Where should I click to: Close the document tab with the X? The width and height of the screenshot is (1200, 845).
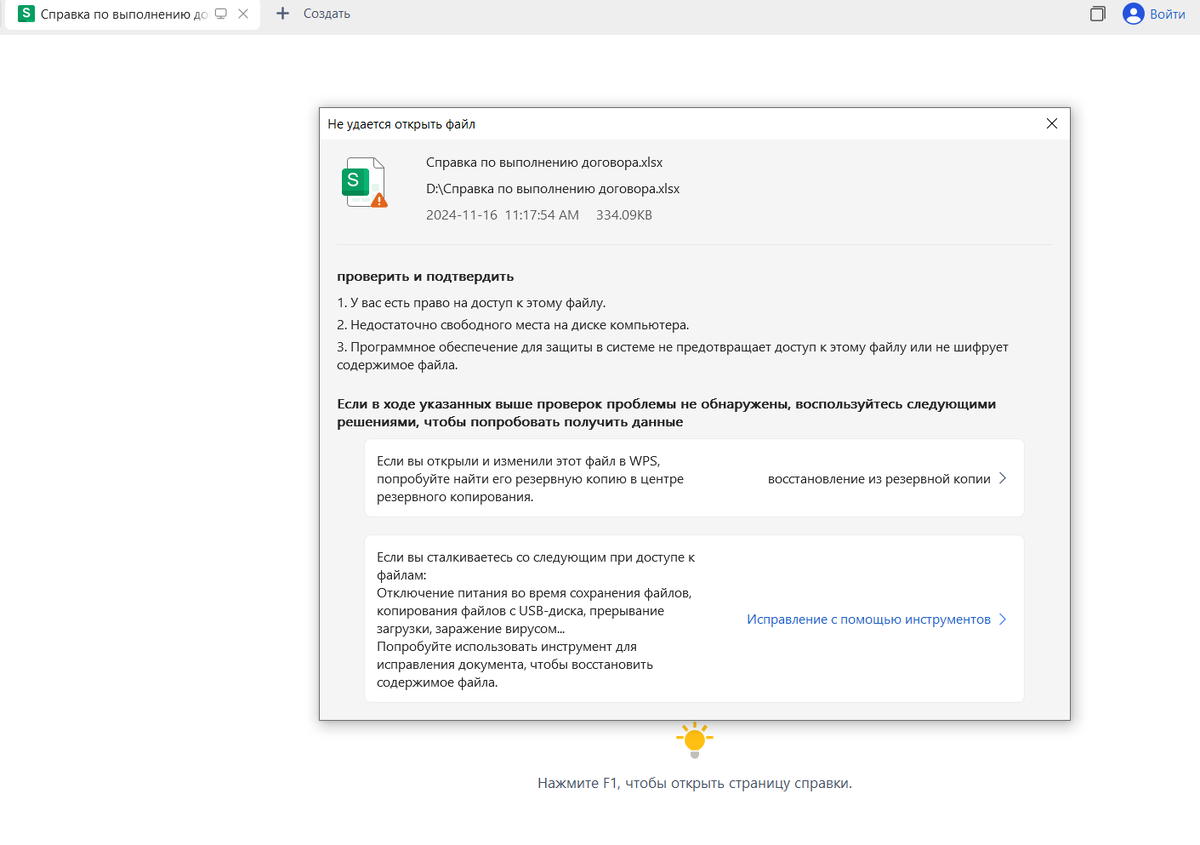(x=243, y=15)
